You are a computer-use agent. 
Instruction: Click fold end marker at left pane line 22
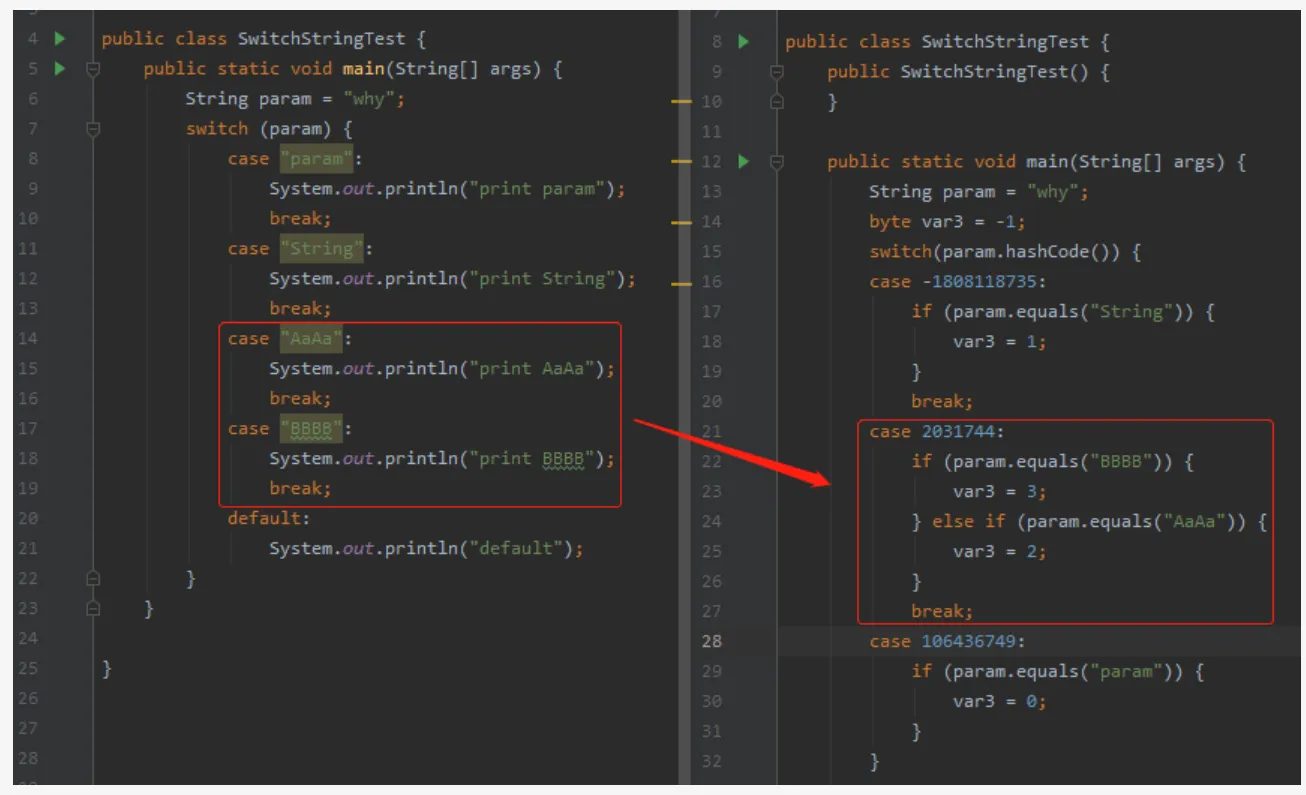click(93, 578)
